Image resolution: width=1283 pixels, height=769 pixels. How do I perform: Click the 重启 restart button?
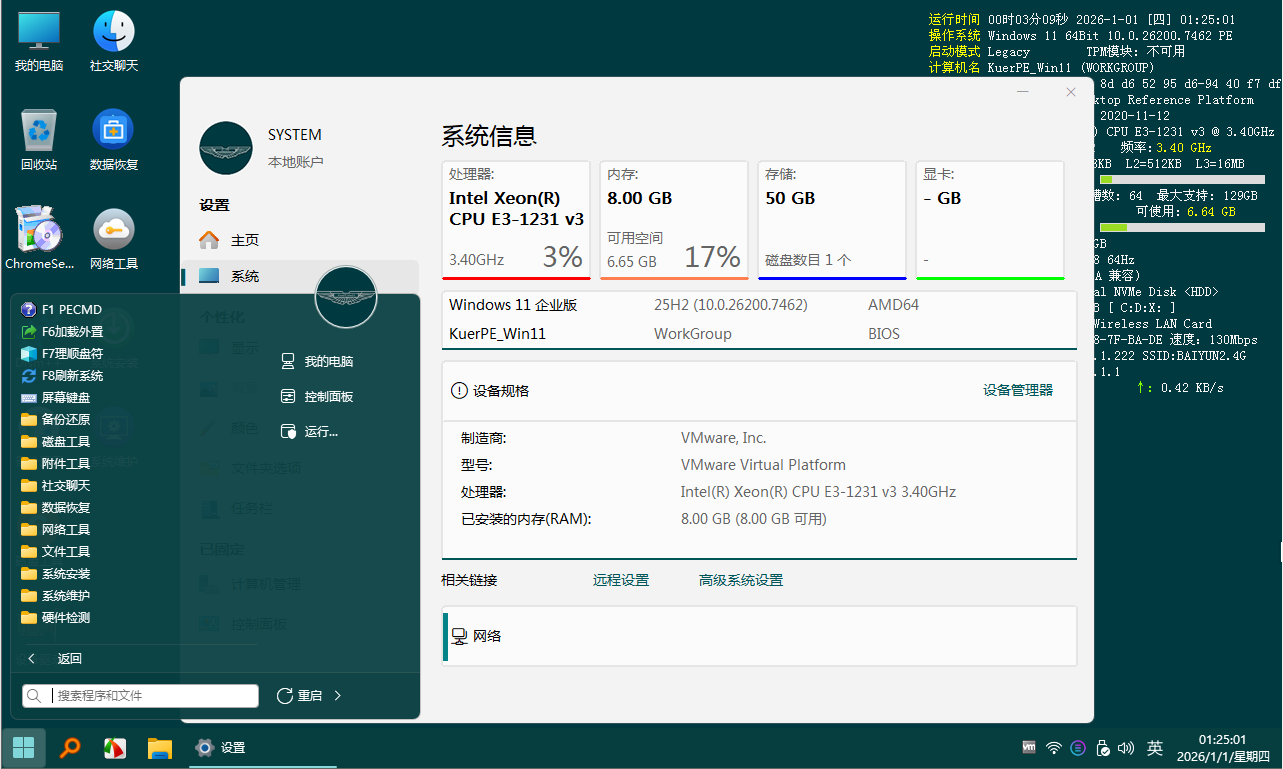click(x=299, y=695)
